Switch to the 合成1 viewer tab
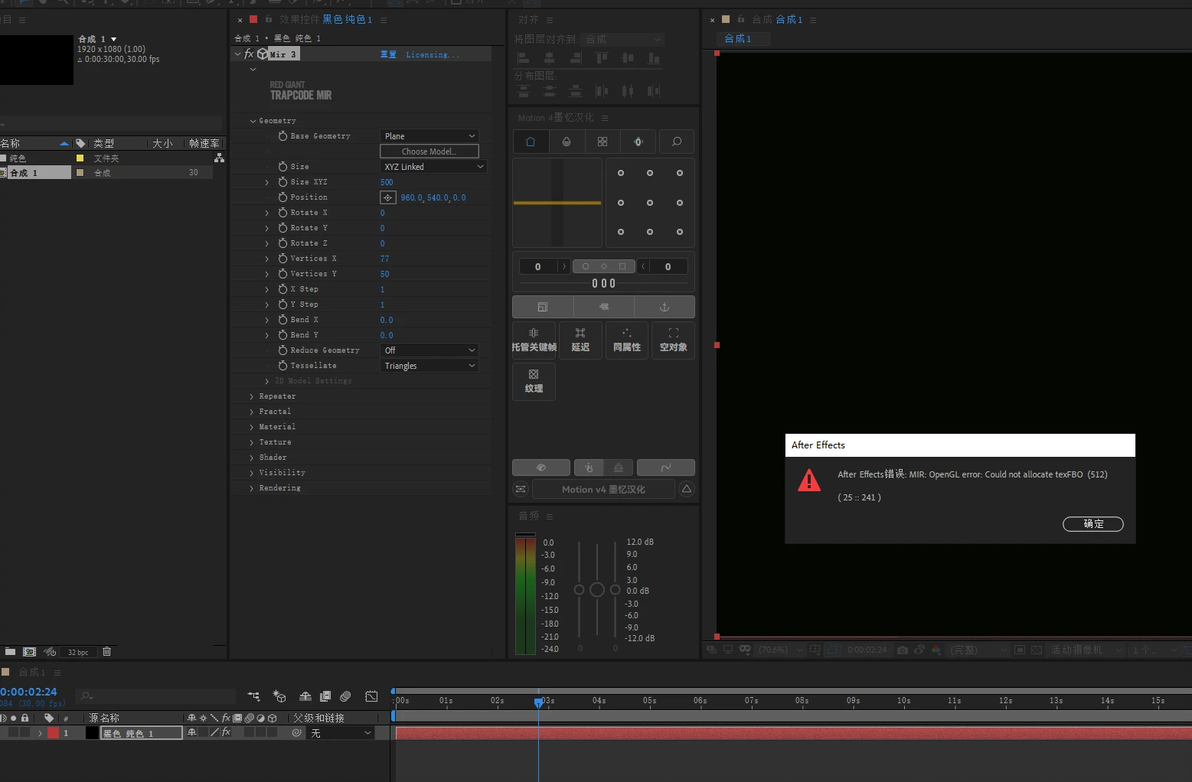Viewport: 1192px width, 782px height. (738, 39)
